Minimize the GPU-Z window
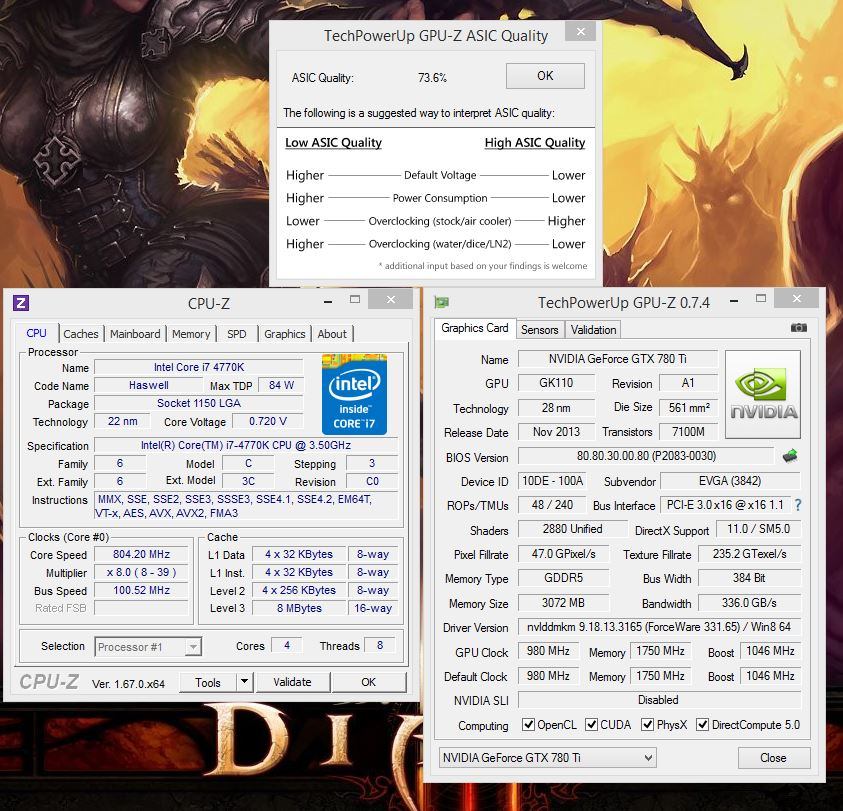 click(734, 301)
